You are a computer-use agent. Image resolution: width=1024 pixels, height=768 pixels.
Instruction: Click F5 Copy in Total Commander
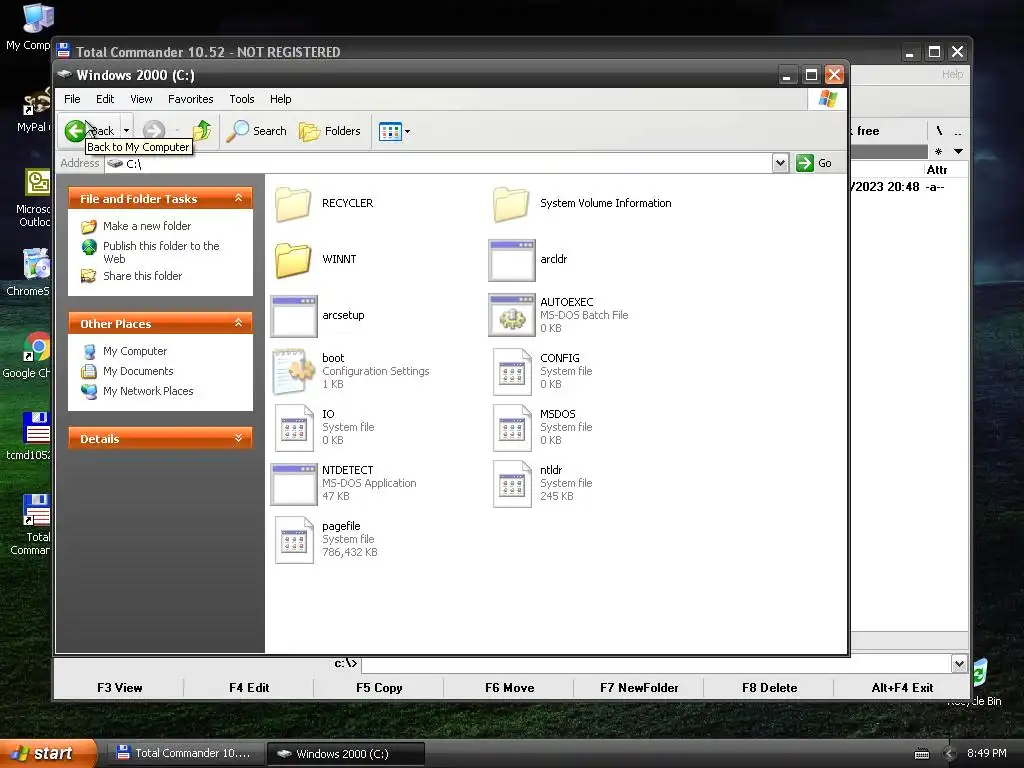[379, 688]
